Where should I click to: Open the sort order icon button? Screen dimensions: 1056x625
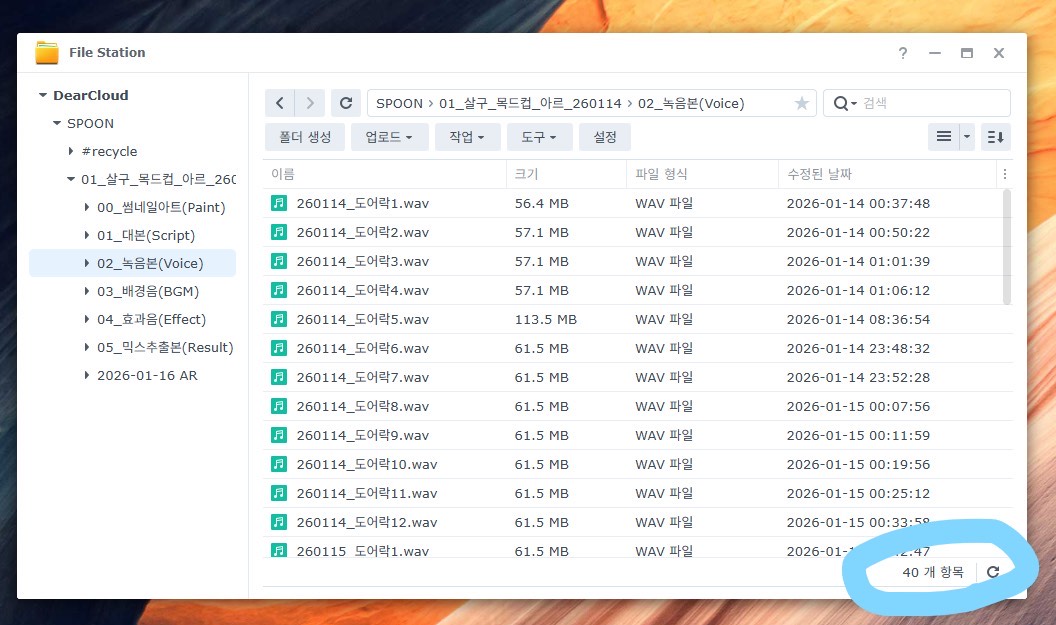995,137
